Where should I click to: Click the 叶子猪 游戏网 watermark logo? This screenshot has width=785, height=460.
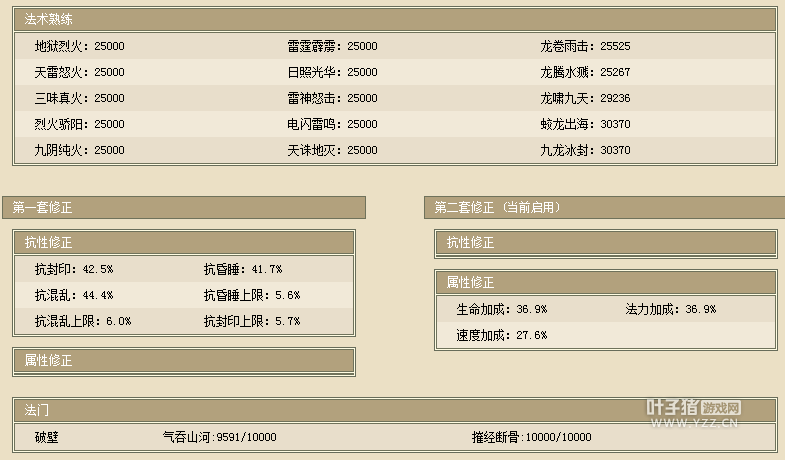tap(693, 413)
